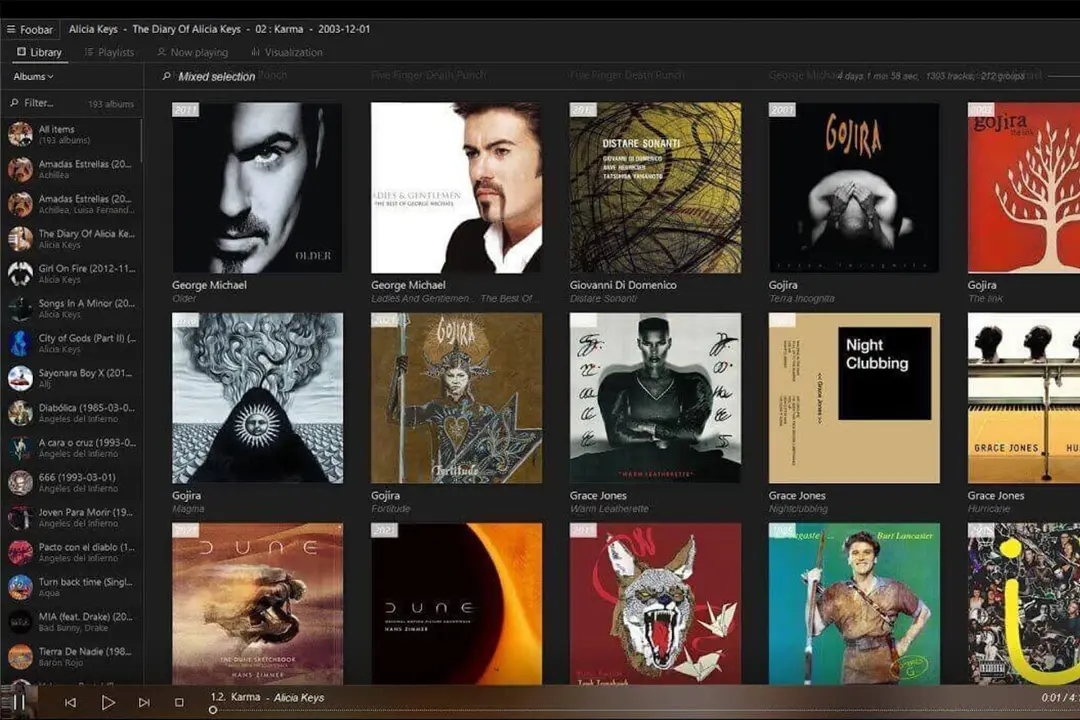1080x720 pixels.
Task: Open Gojira The Link cover
Action: [x=1024, y=187]
